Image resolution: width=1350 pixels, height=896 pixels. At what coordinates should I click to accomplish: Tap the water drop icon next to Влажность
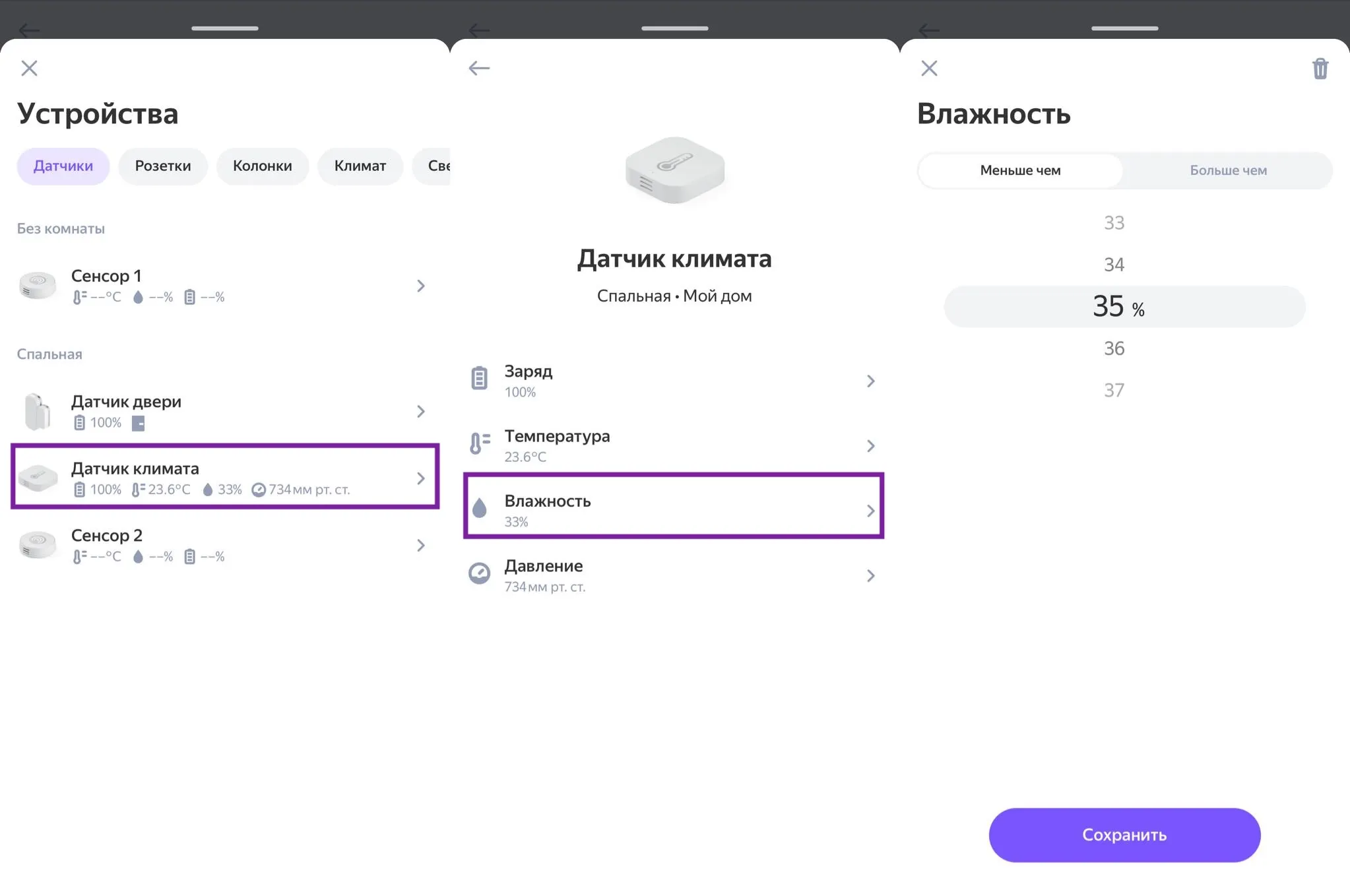coord(480,508)
